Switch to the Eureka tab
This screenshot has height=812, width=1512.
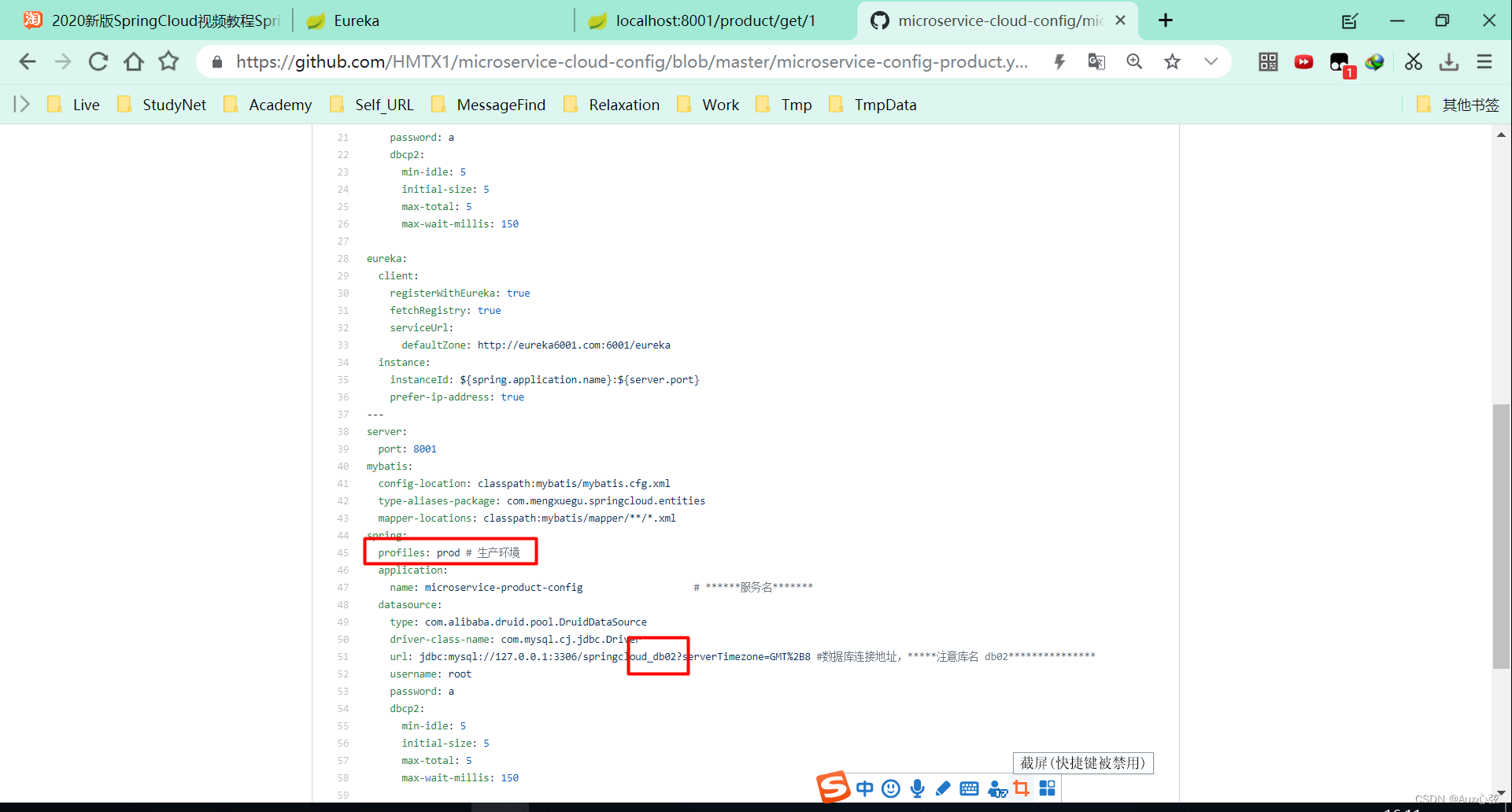358,20
